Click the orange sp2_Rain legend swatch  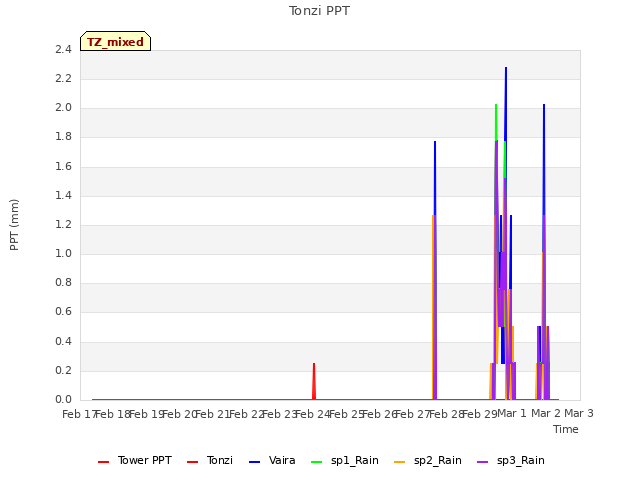(400, 462)
